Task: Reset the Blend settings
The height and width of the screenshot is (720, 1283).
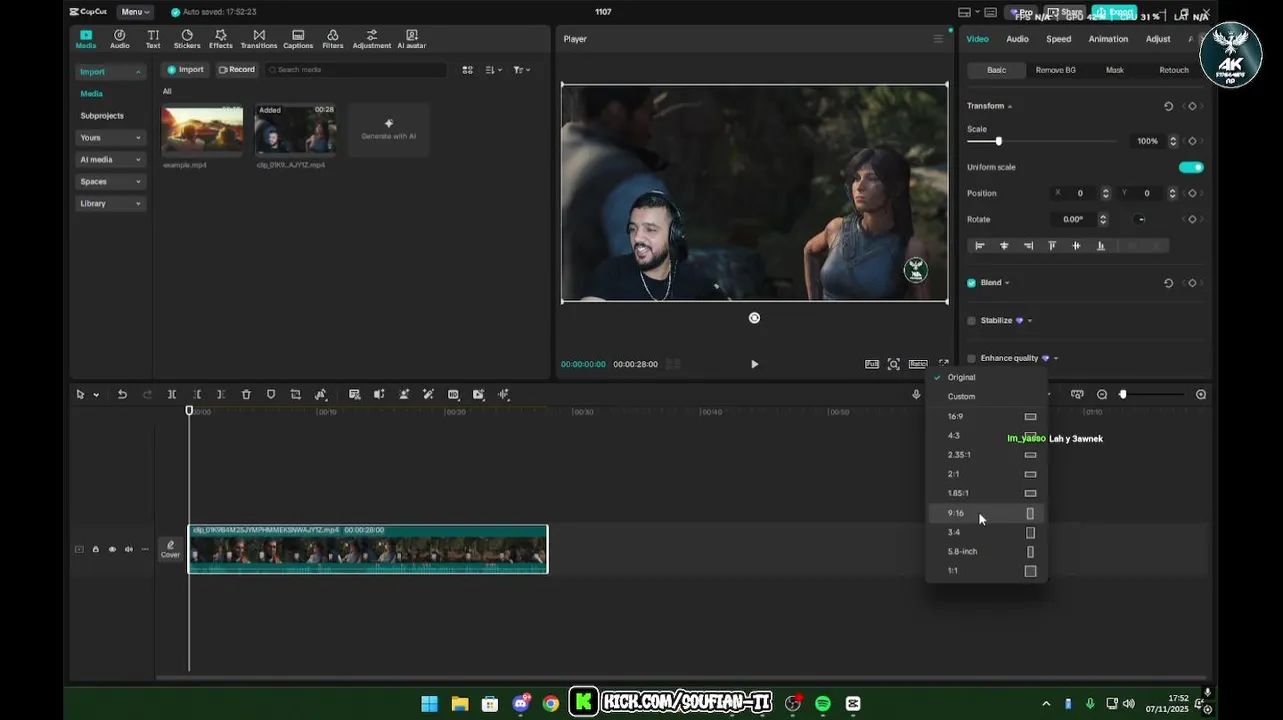Action: [1168, 283]
